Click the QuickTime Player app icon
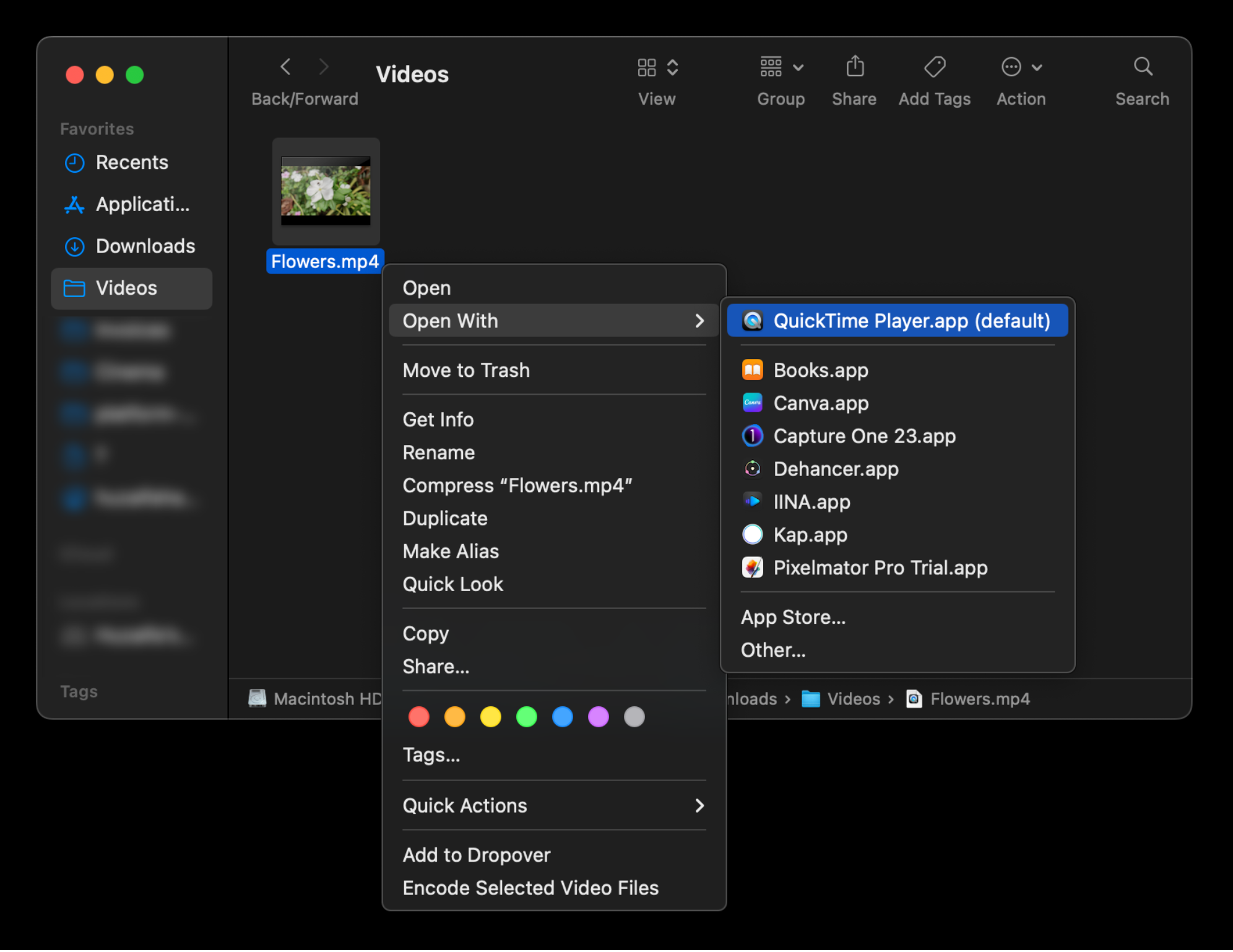Viewport: 1233px width, 952px height. click(x=753, y=321)
